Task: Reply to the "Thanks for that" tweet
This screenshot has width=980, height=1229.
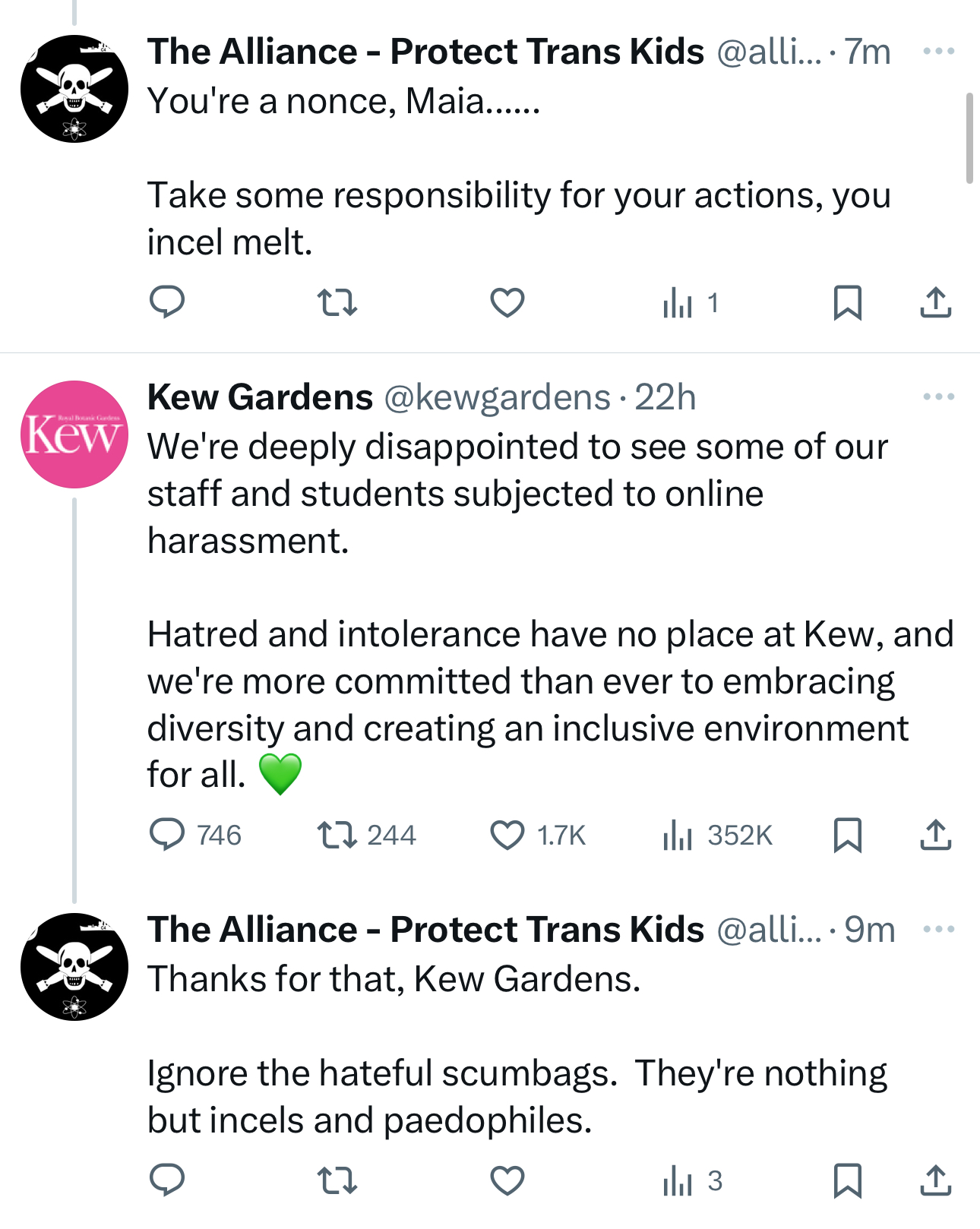Action: coord(167,1180)
